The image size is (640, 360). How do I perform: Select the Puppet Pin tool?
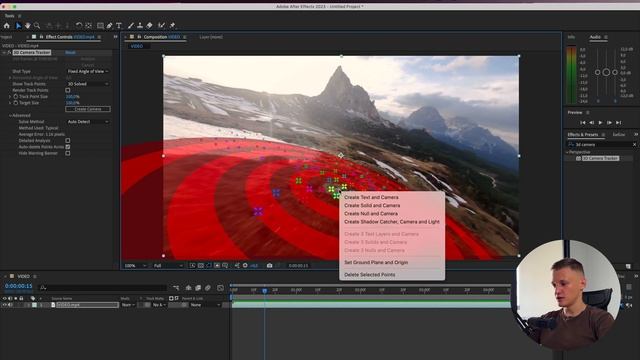click(x=172, y=26)
